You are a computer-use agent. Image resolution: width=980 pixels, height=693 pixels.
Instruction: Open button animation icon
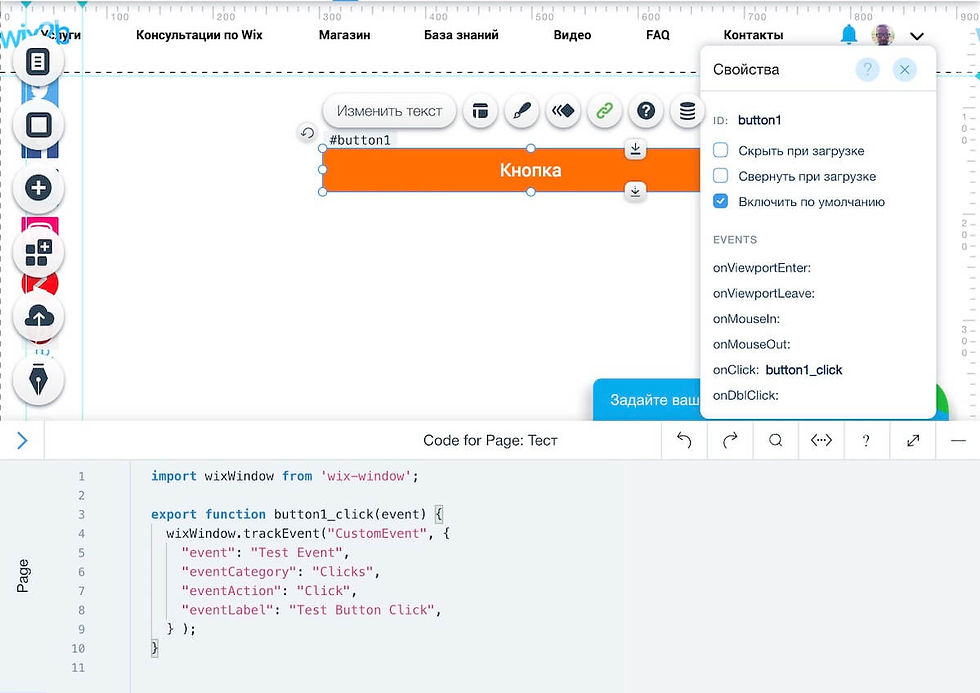click(562, 111)
